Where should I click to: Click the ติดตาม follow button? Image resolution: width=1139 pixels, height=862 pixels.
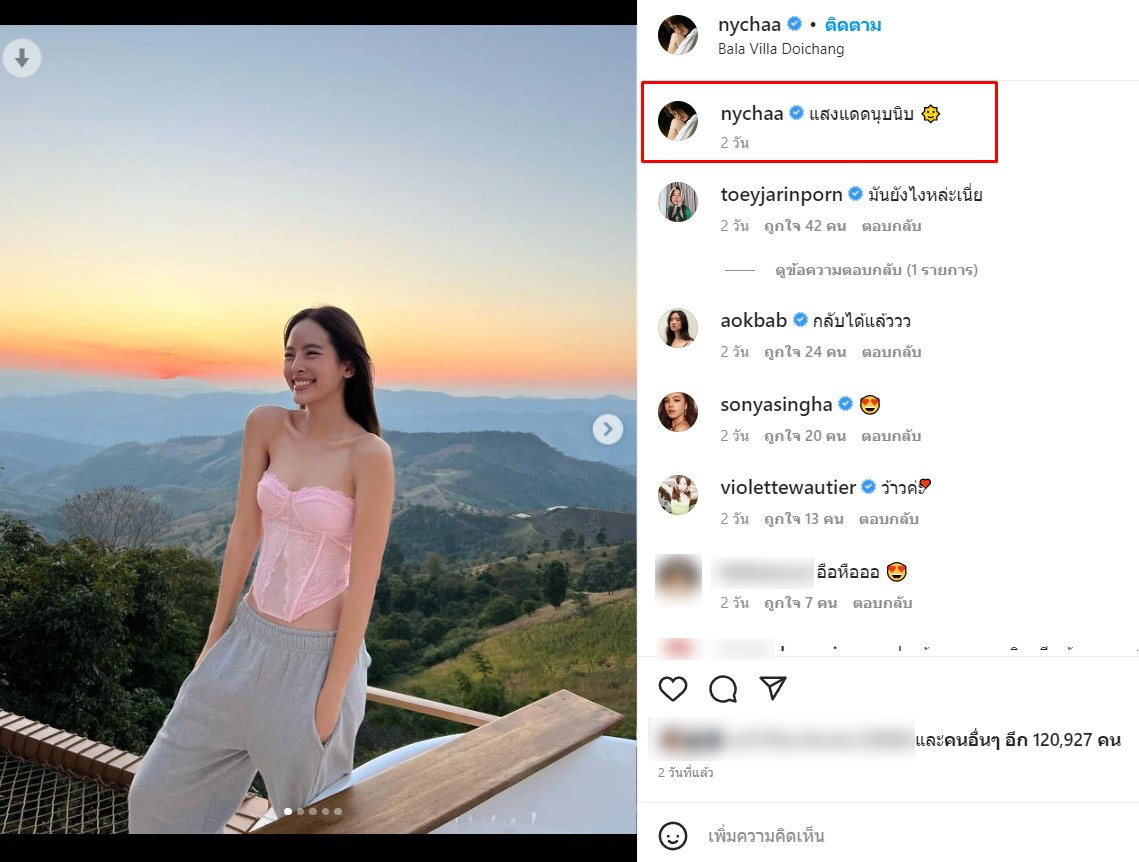tap(853, 25)
